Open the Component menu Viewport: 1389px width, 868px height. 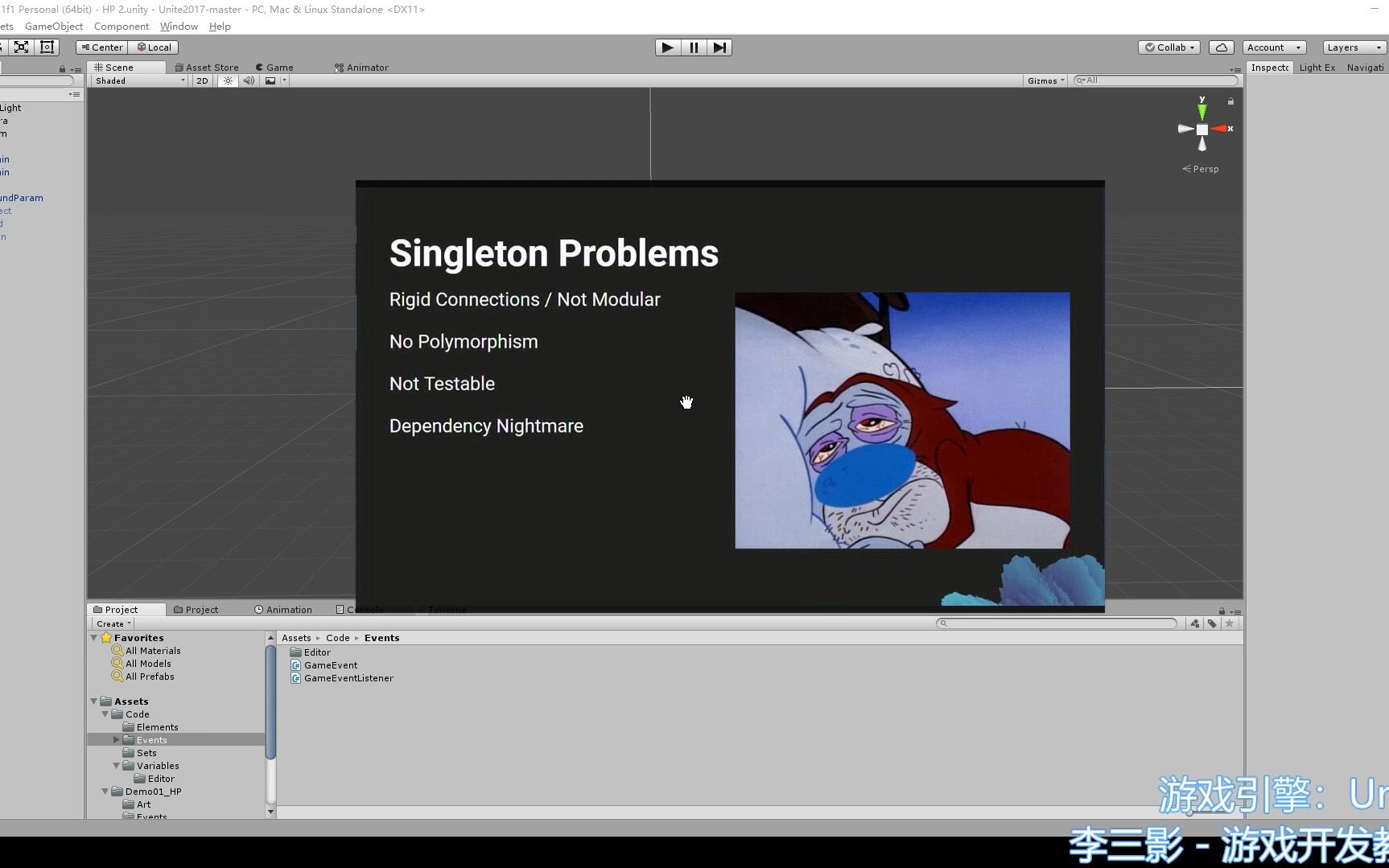(122, 27)
